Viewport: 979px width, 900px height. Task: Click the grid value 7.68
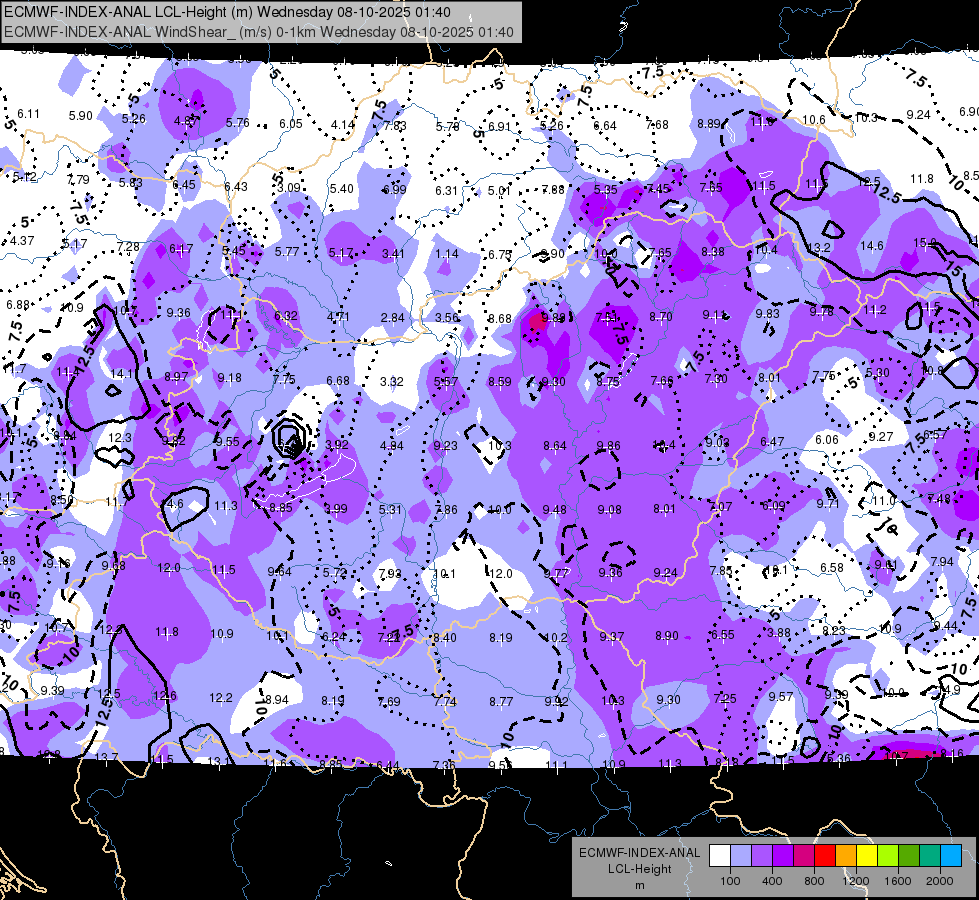pos(657,125)
